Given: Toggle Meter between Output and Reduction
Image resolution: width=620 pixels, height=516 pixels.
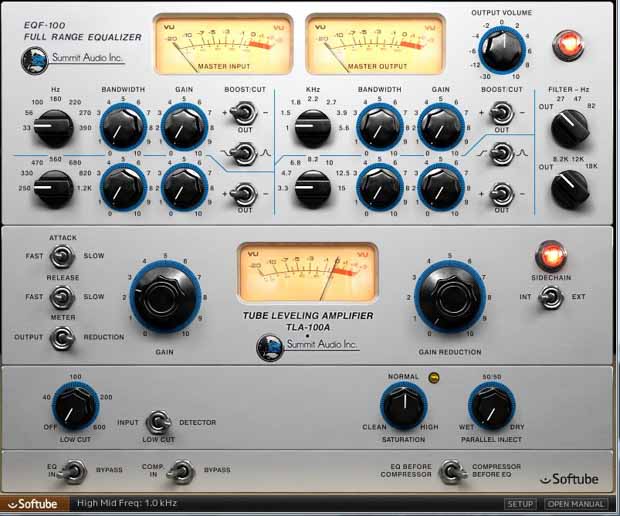Looking at the screenshot, I should click(x=63, y=338).
